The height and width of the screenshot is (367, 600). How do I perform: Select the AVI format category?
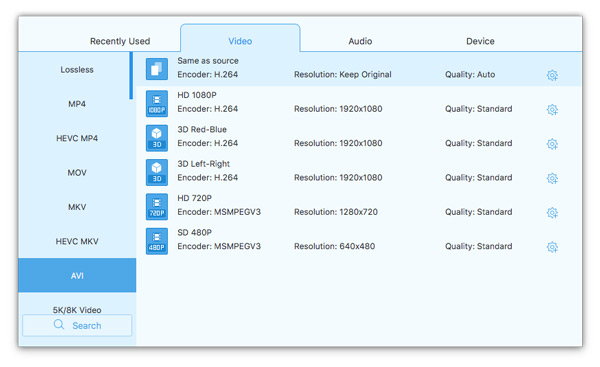tap(77, 276)
